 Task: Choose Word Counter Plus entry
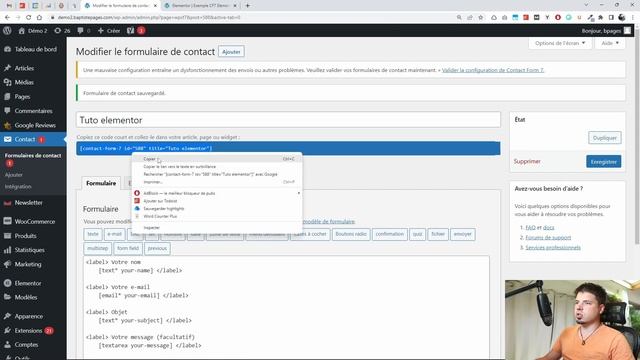click(x=217, y=216)
